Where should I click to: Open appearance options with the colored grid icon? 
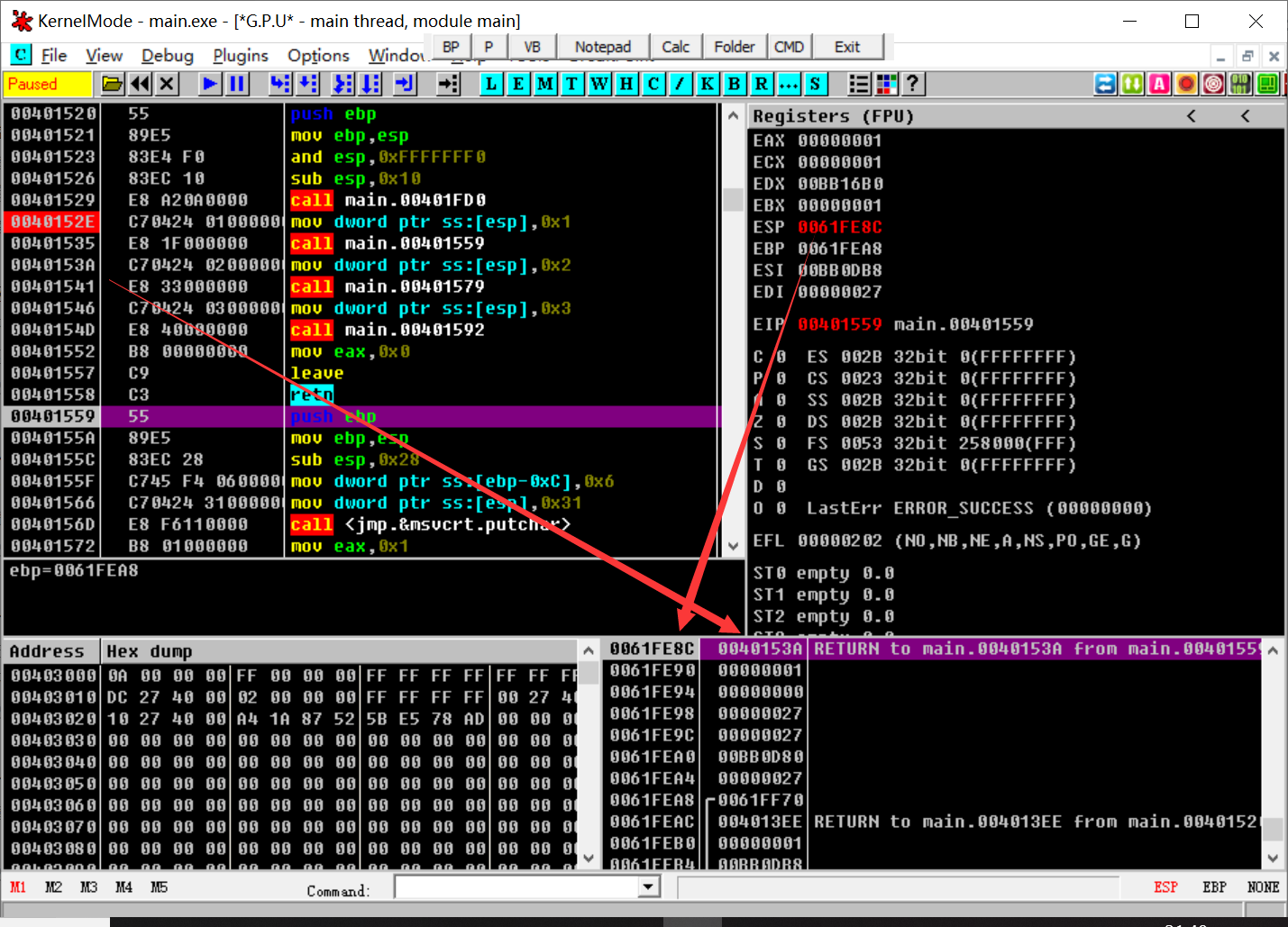click(x=886, y=84)
